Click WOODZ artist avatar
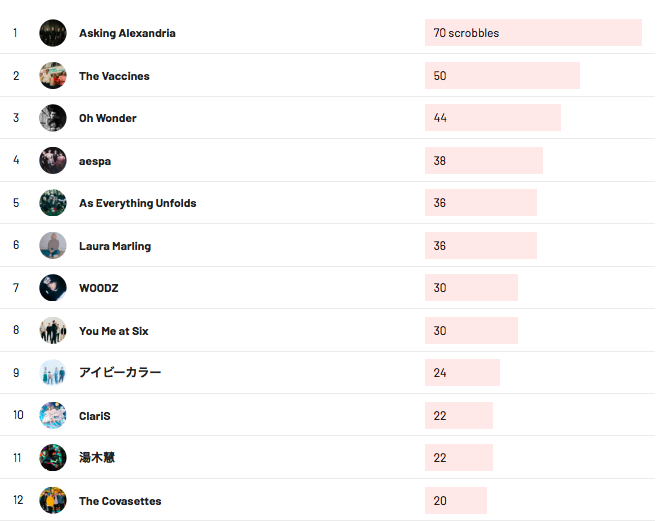Screen dimensions: 660x521 pos(53,288)
